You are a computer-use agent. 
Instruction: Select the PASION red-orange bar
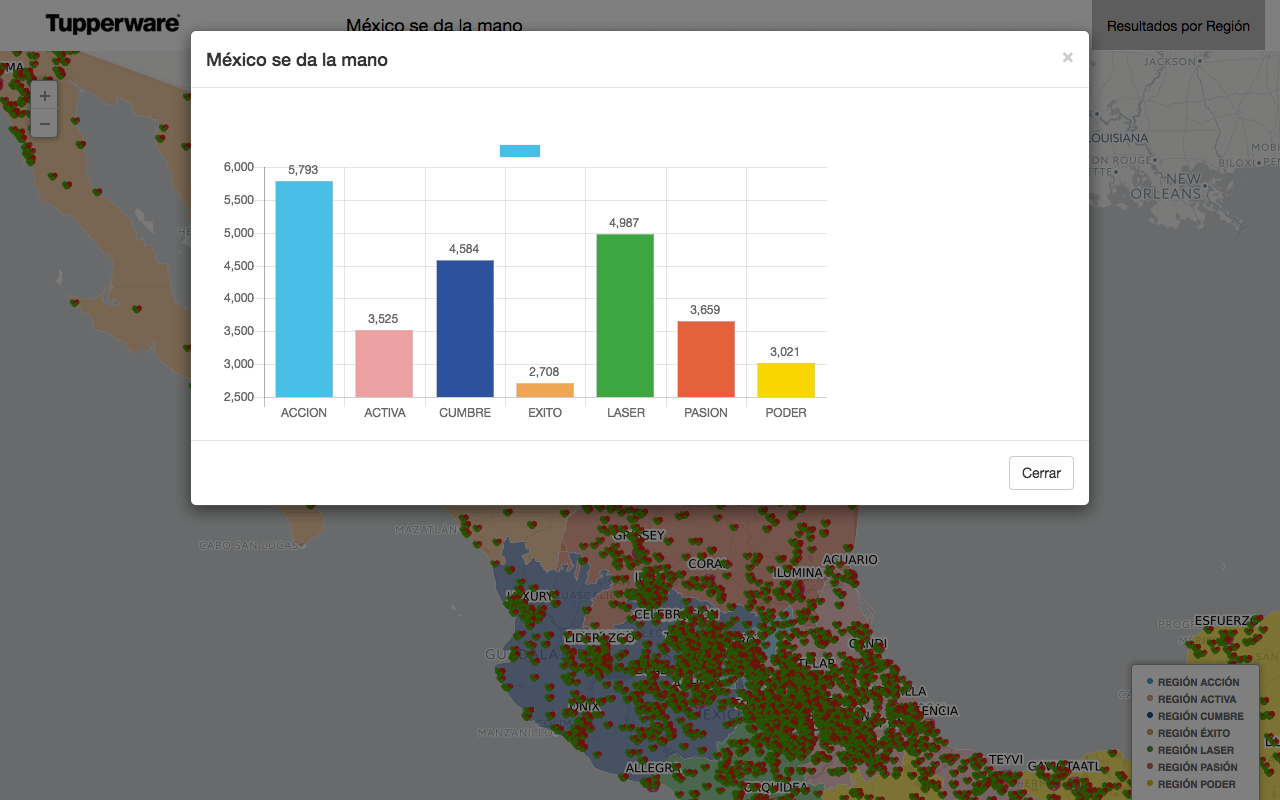pos(706,359)
